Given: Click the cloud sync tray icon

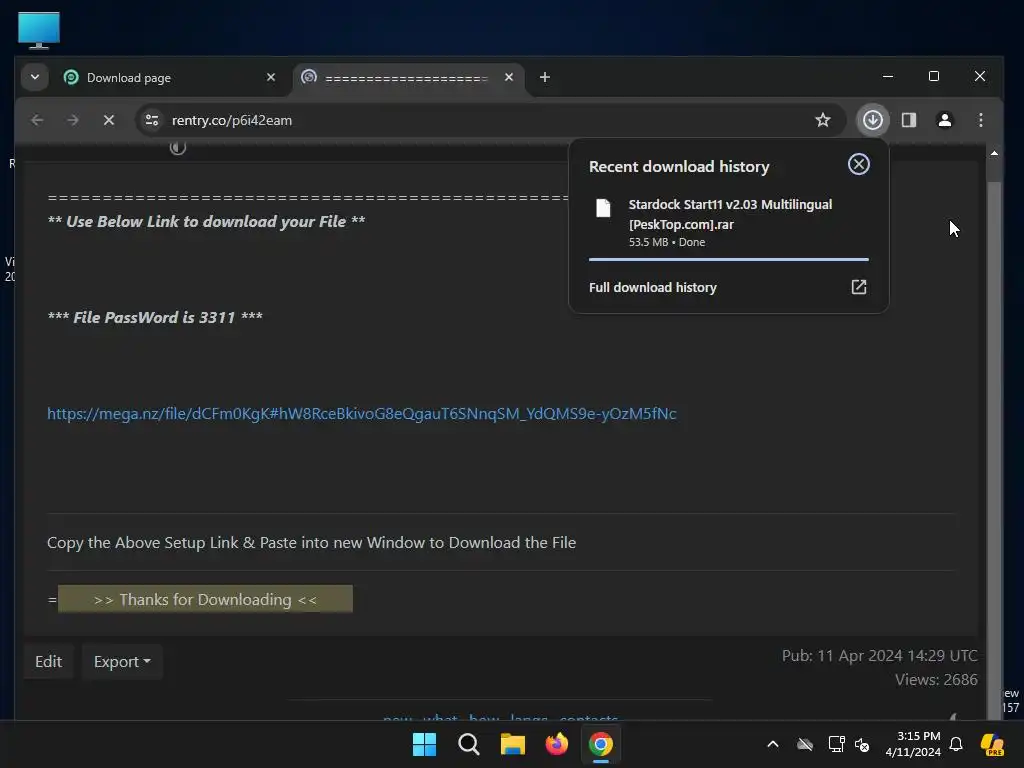Looking at the screenshot, I should 805,744.
